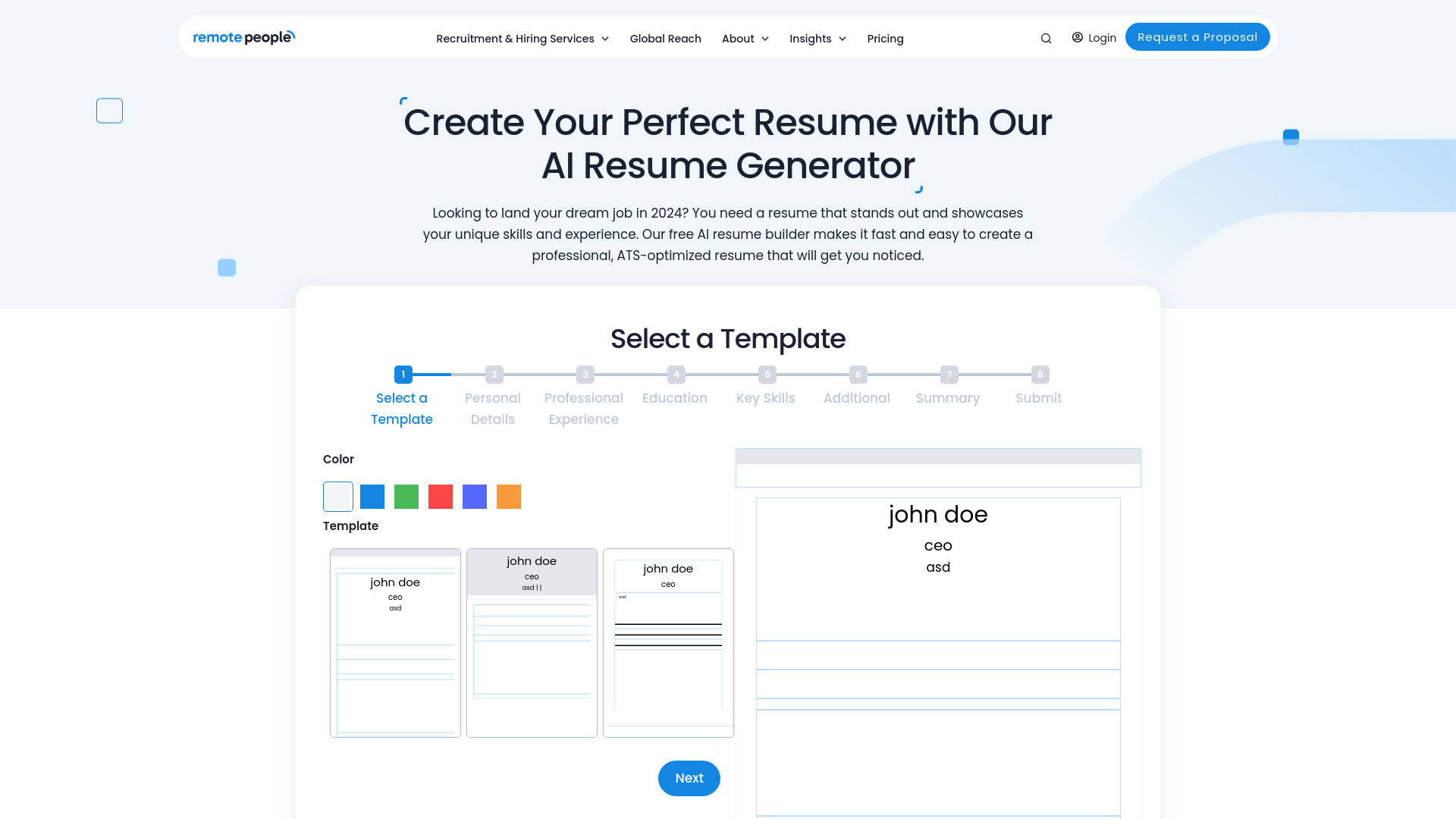Viewport: 1456px width, 819px height.
Task: Select the green color option
Action: tap(406, 496)
